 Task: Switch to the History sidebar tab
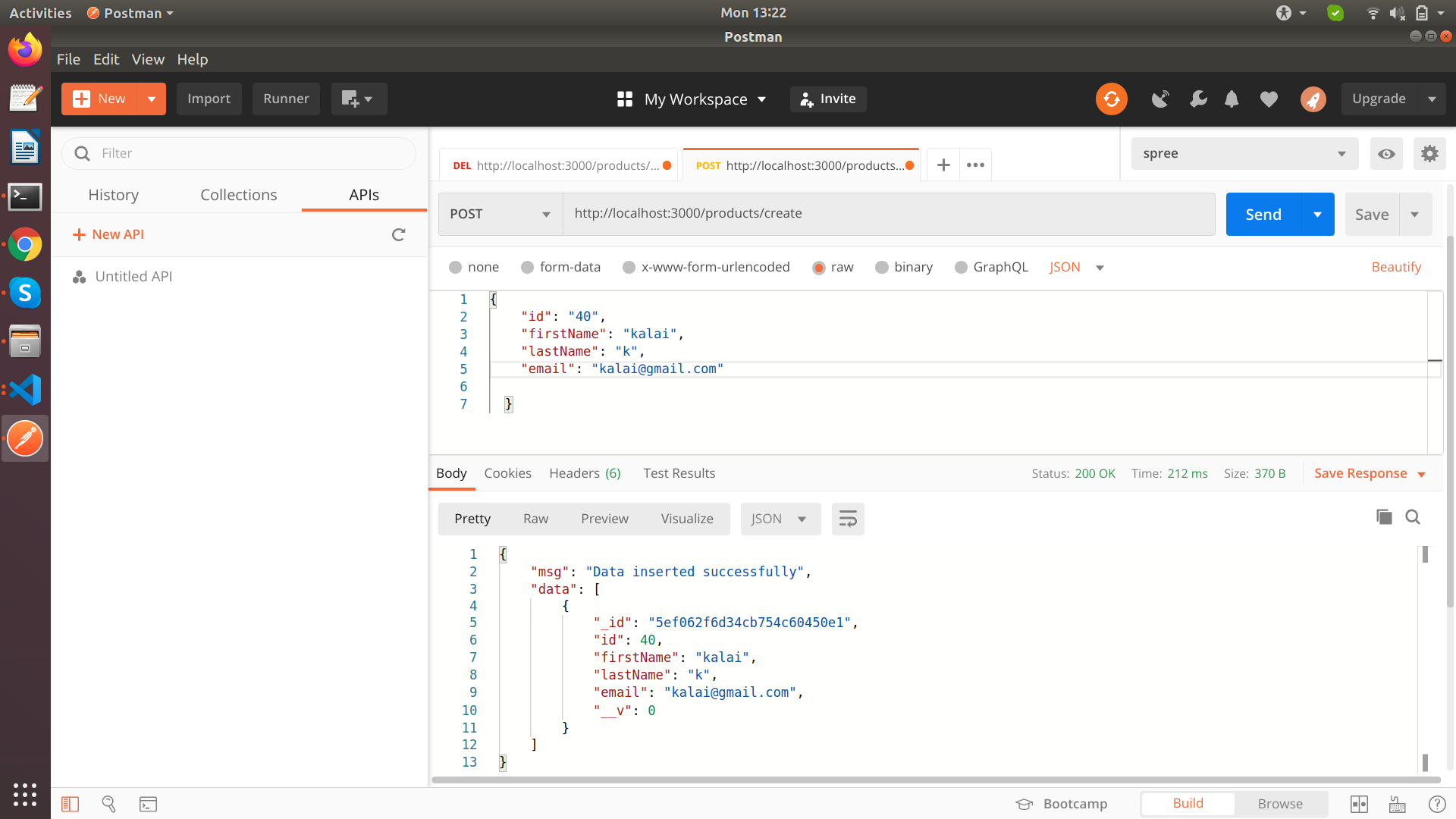pos(113,196)
